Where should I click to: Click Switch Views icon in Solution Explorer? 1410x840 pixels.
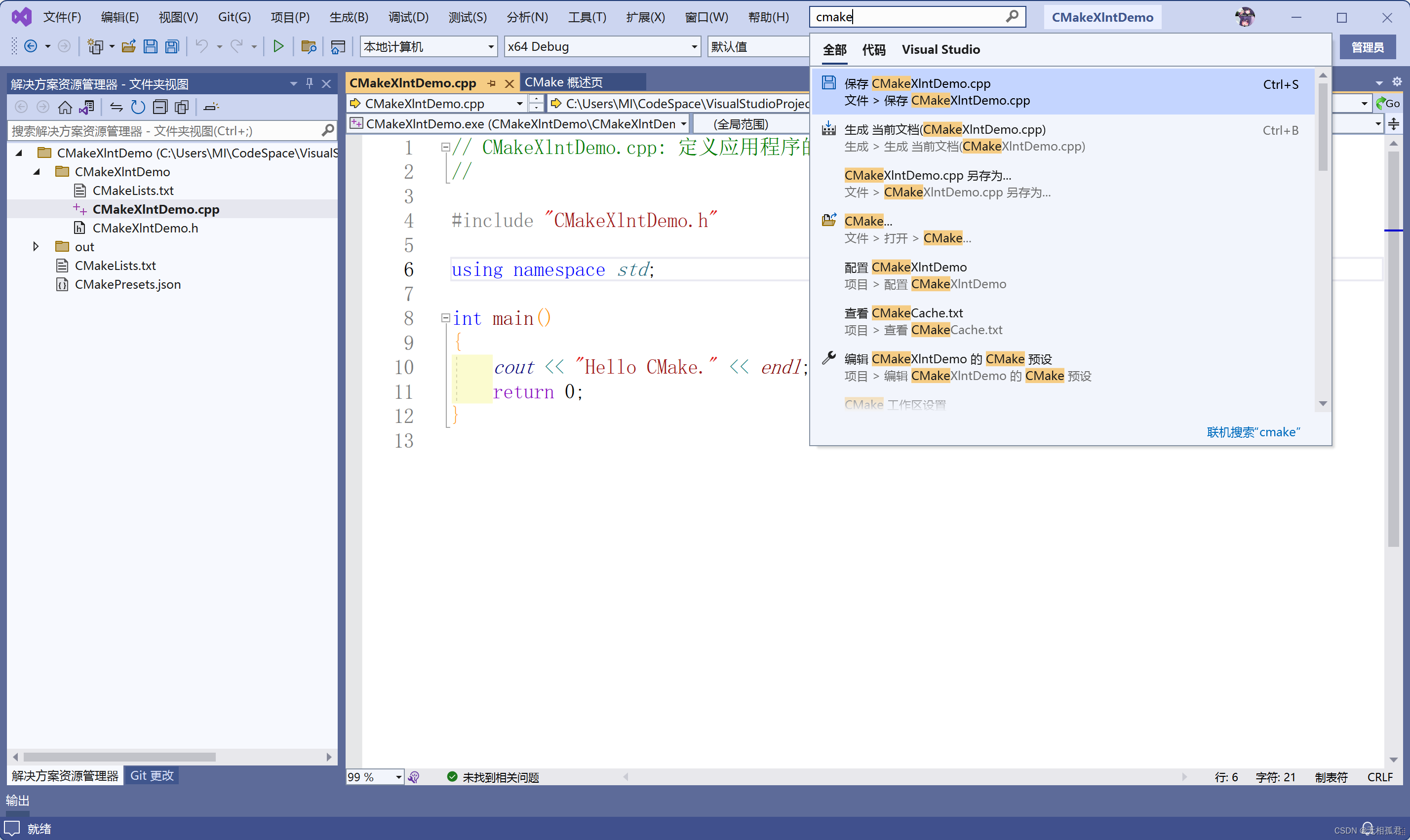87,107
